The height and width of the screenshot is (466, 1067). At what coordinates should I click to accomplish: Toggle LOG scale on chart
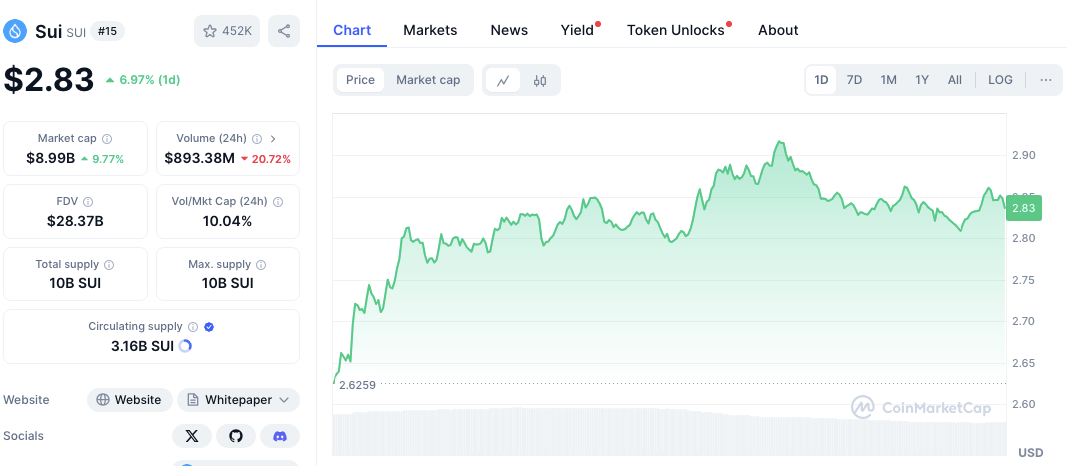(1000, 80)
